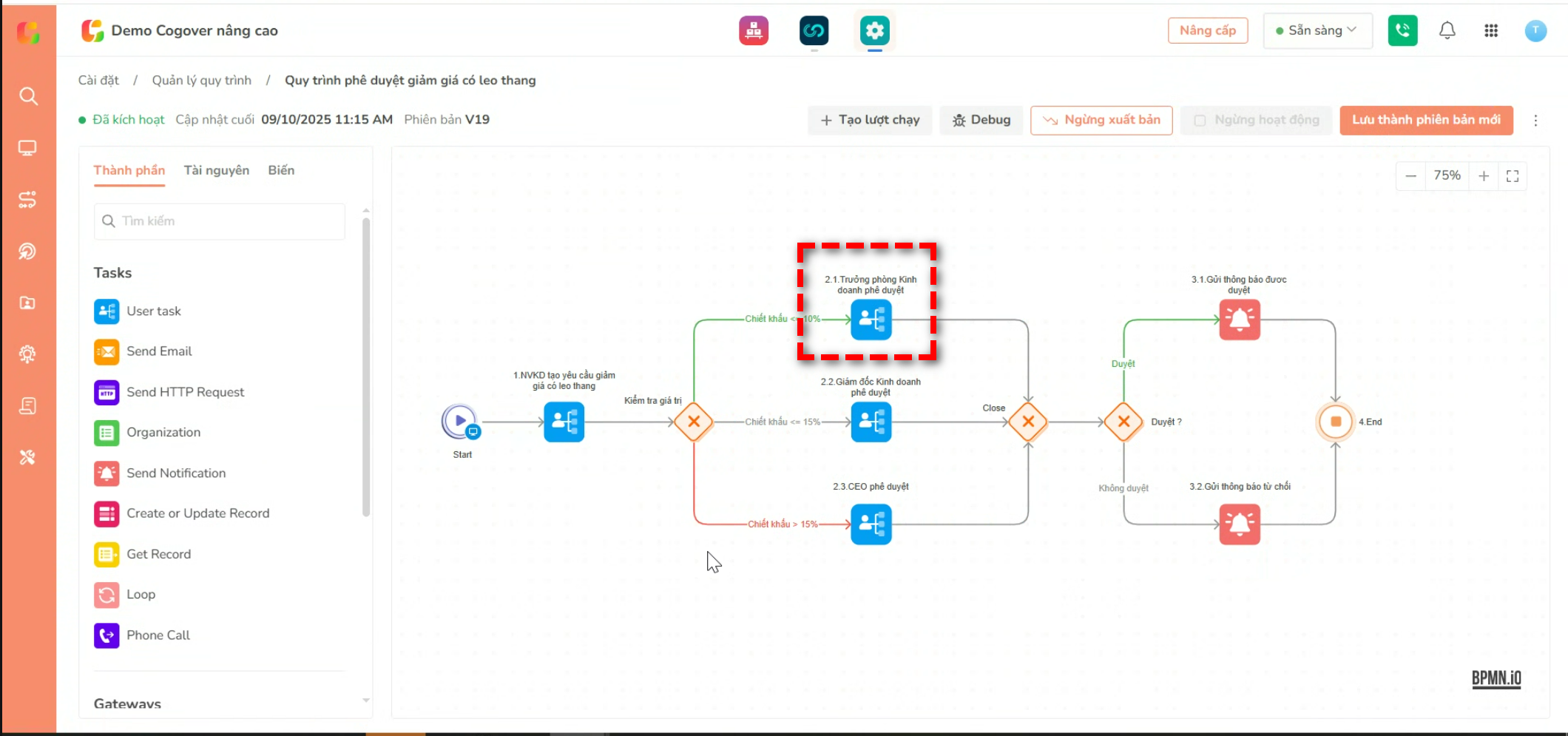Select the Loop task component
Viewport: 1568px width, 736px height.
[x=140, y=595]
